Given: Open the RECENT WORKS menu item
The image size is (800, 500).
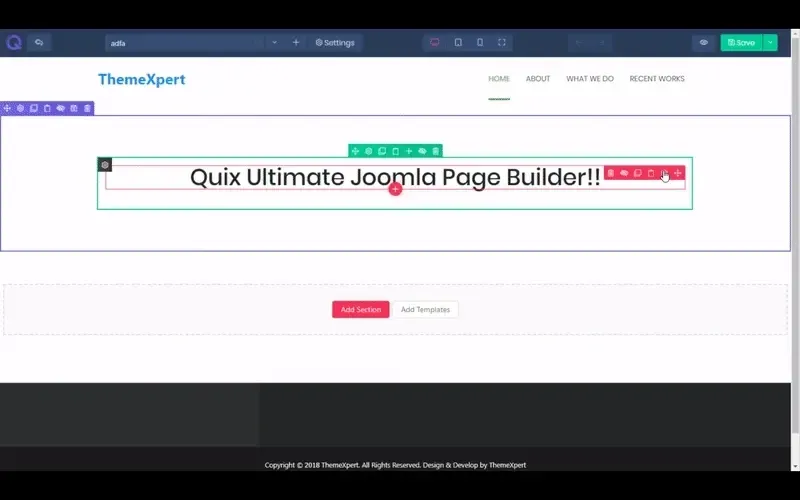Looking at the screenshot, I should point(657,79).
